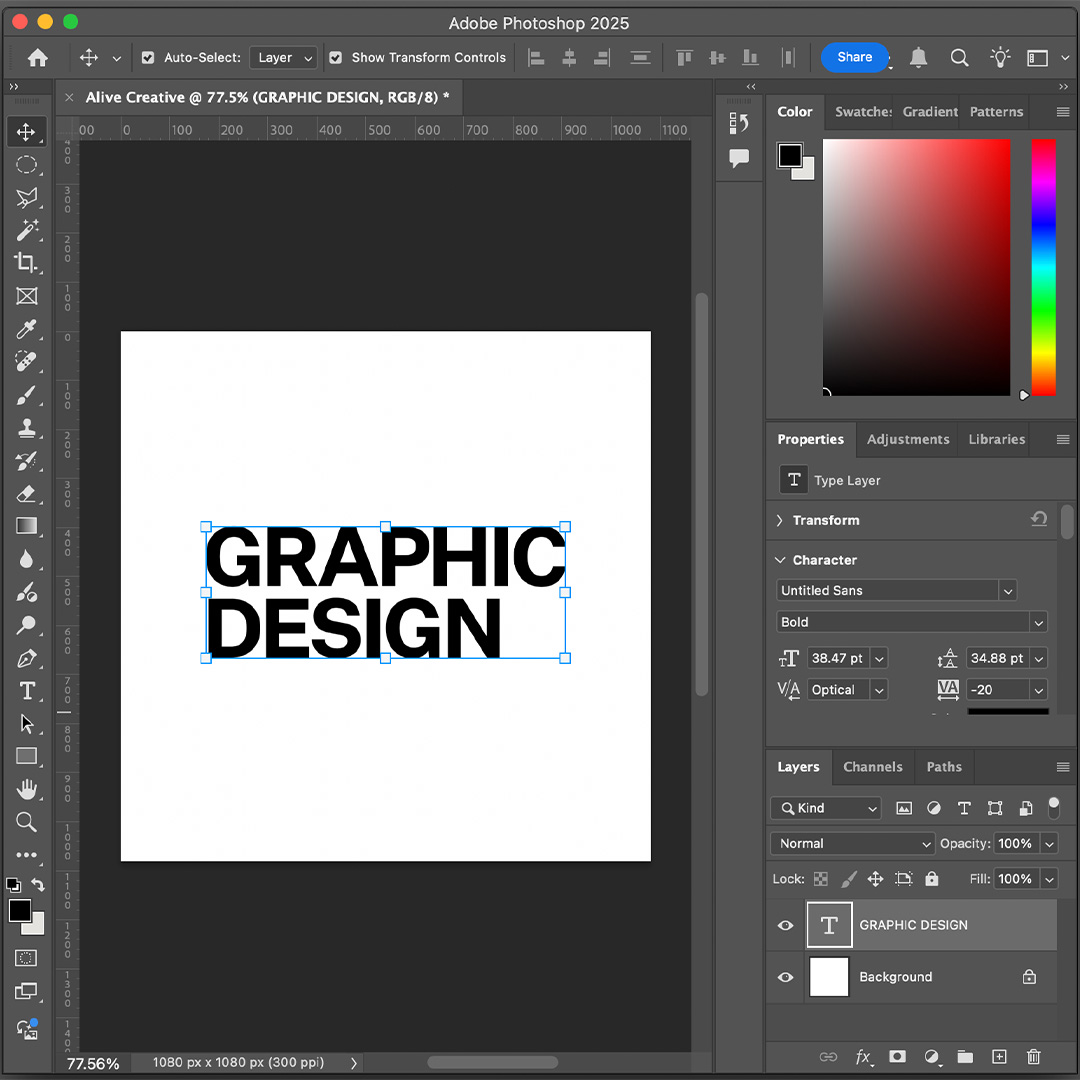Open the Normal blend mode dropdown
The image size is (1080, 1080).
click(852, 843)
